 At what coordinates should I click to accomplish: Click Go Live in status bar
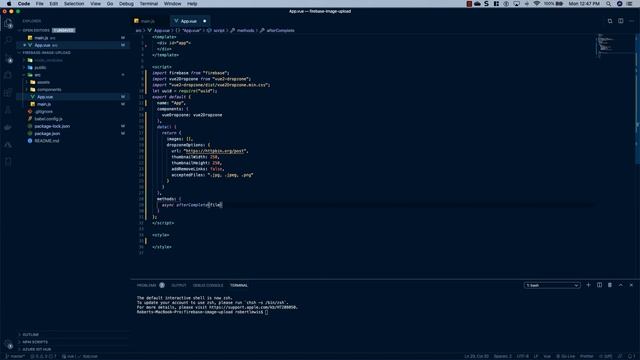[566, 356]
